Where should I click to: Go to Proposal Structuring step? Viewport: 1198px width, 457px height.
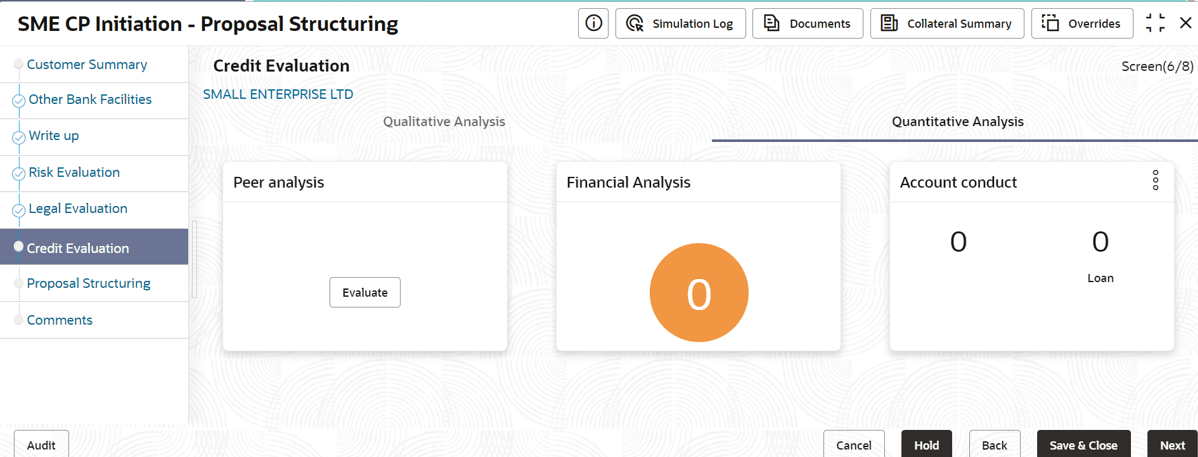(x=89, y=284)
